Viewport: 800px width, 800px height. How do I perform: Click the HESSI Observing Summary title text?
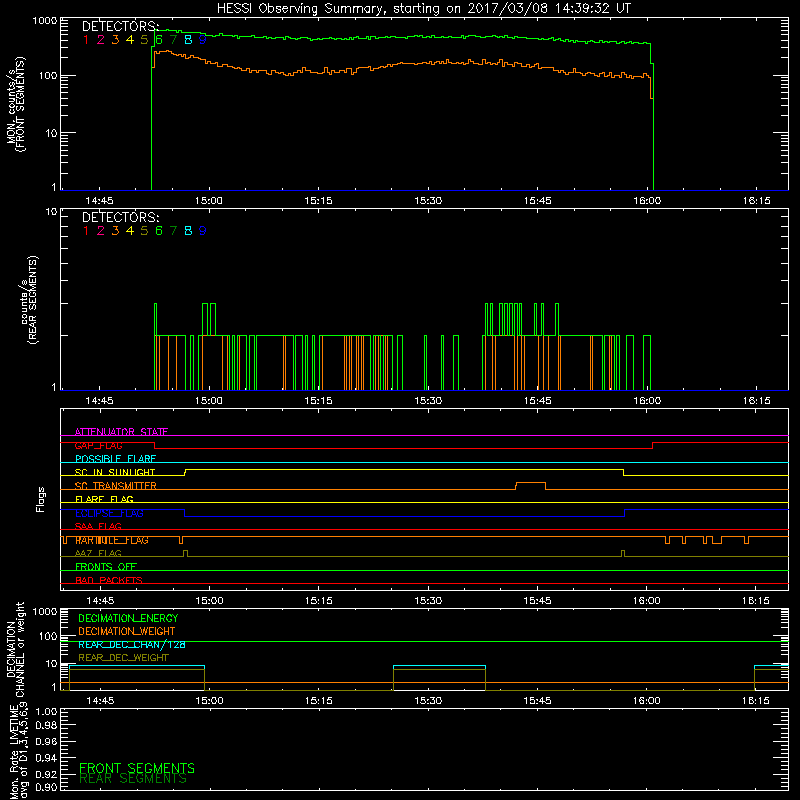[423, 9]
